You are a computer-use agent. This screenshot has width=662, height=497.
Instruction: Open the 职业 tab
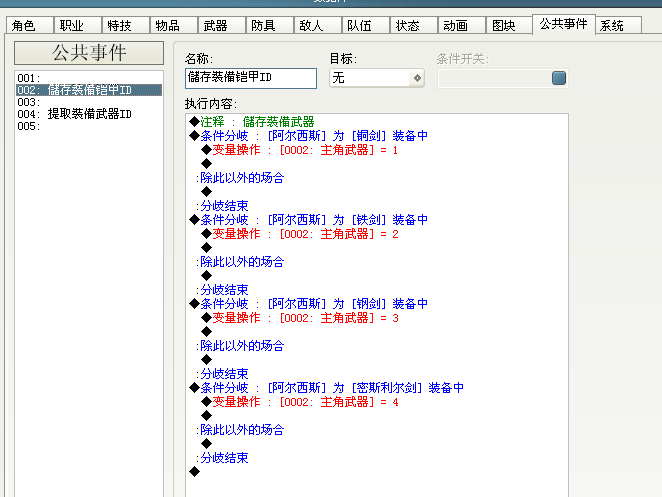(x=78, y=25)
